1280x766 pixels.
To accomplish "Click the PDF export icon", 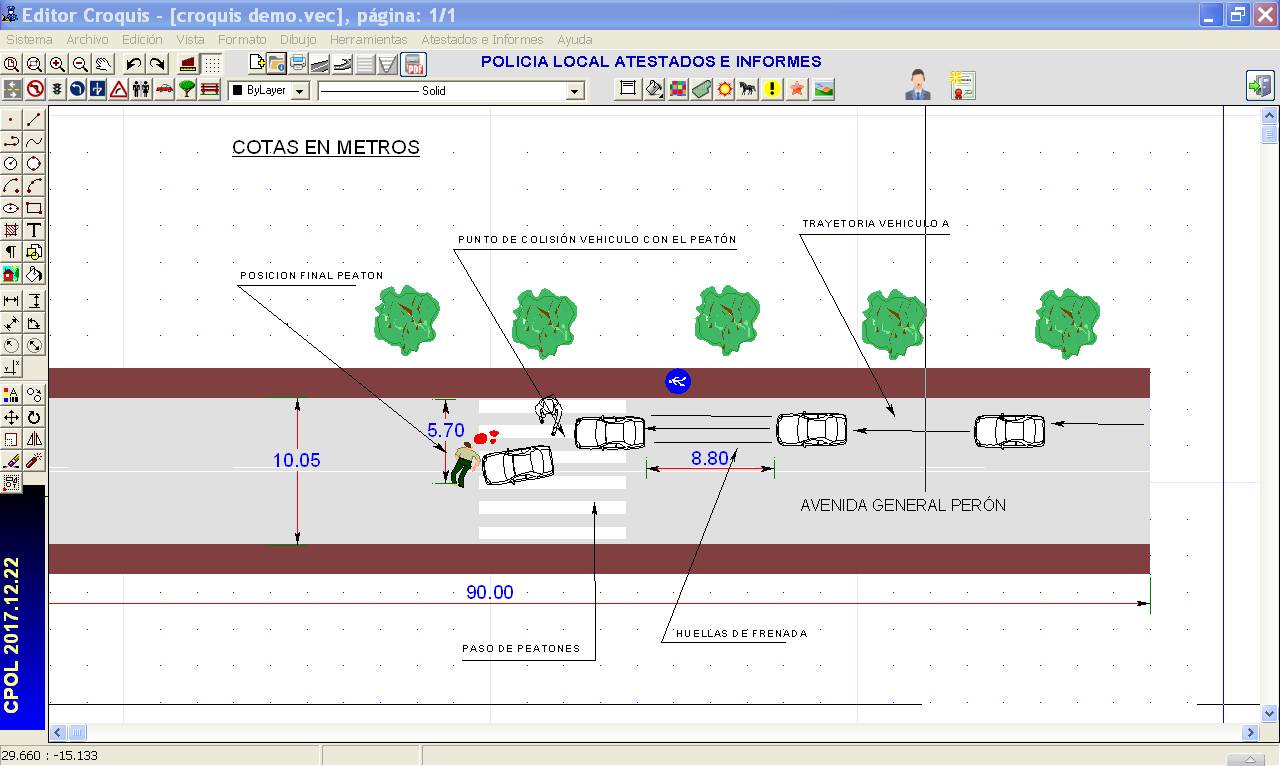I will [x=413, y=65].
